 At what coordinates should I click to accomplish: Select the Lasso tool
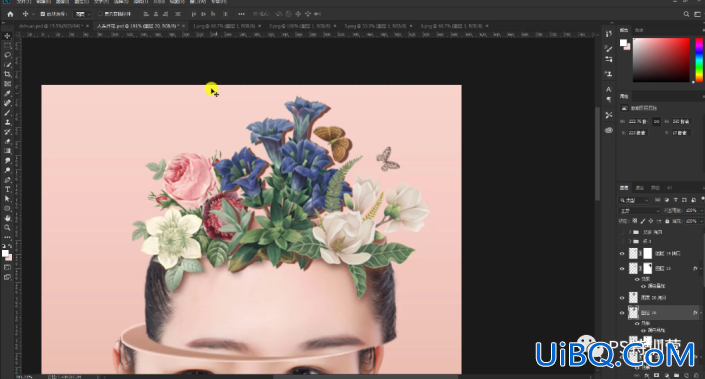click(7, 55)
